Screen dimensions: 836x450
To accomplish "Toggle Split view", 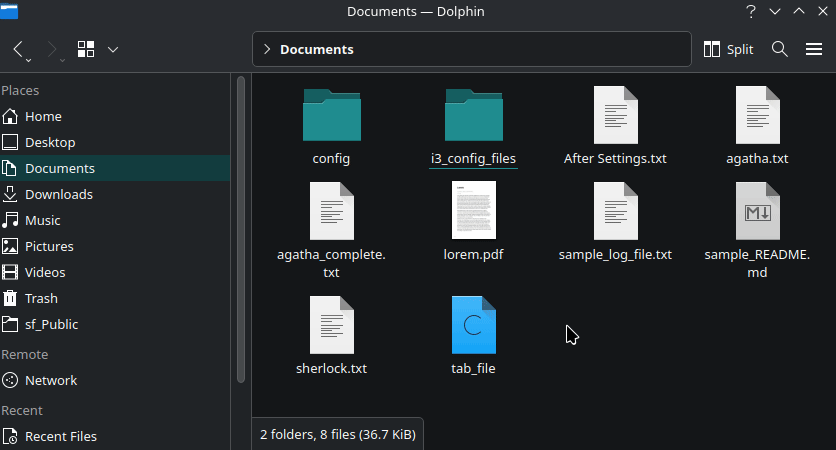I will click(x=729, y=49).
